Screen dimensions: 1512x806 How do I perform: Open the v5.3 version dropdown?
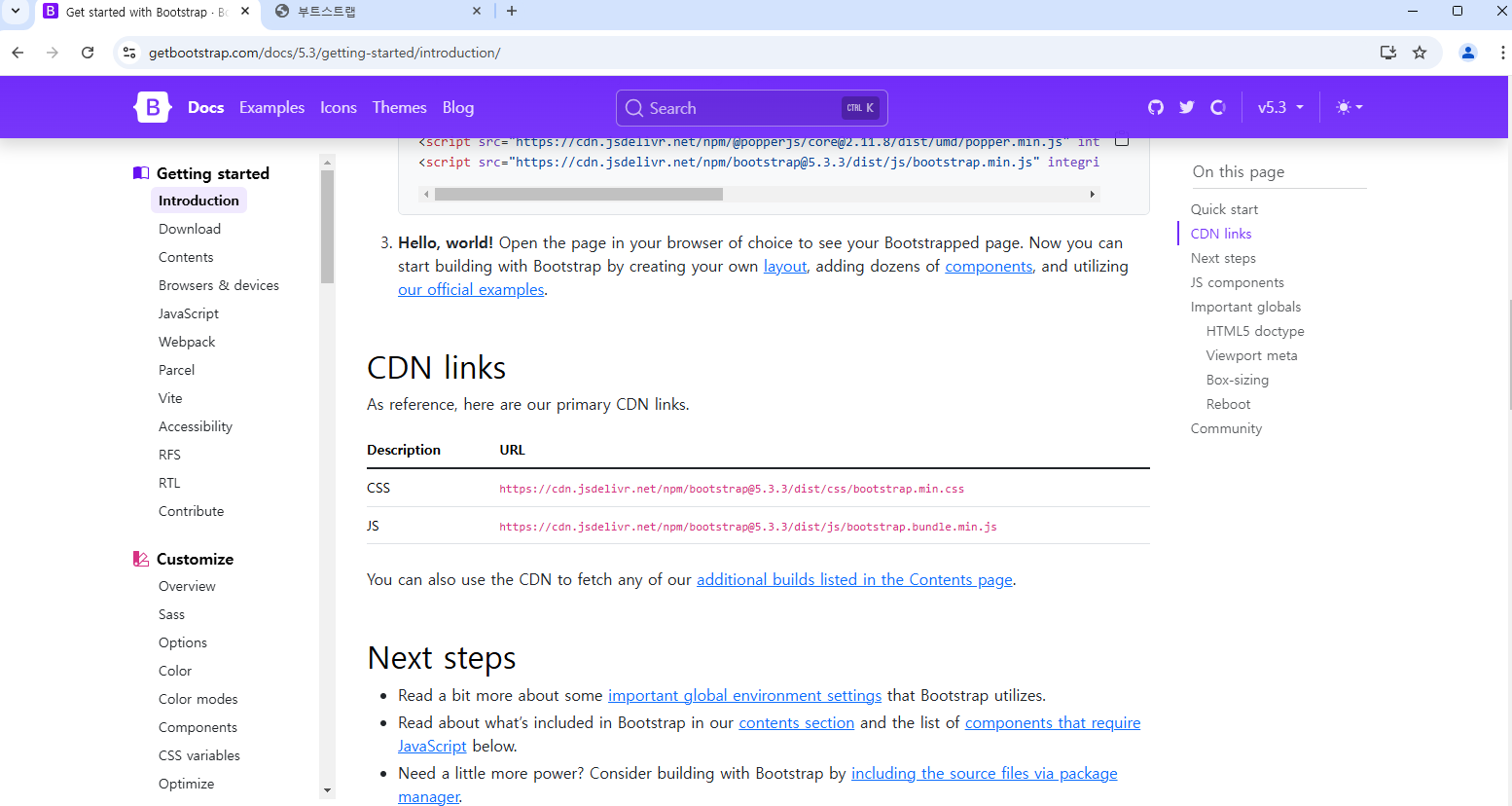(1280, 107)
